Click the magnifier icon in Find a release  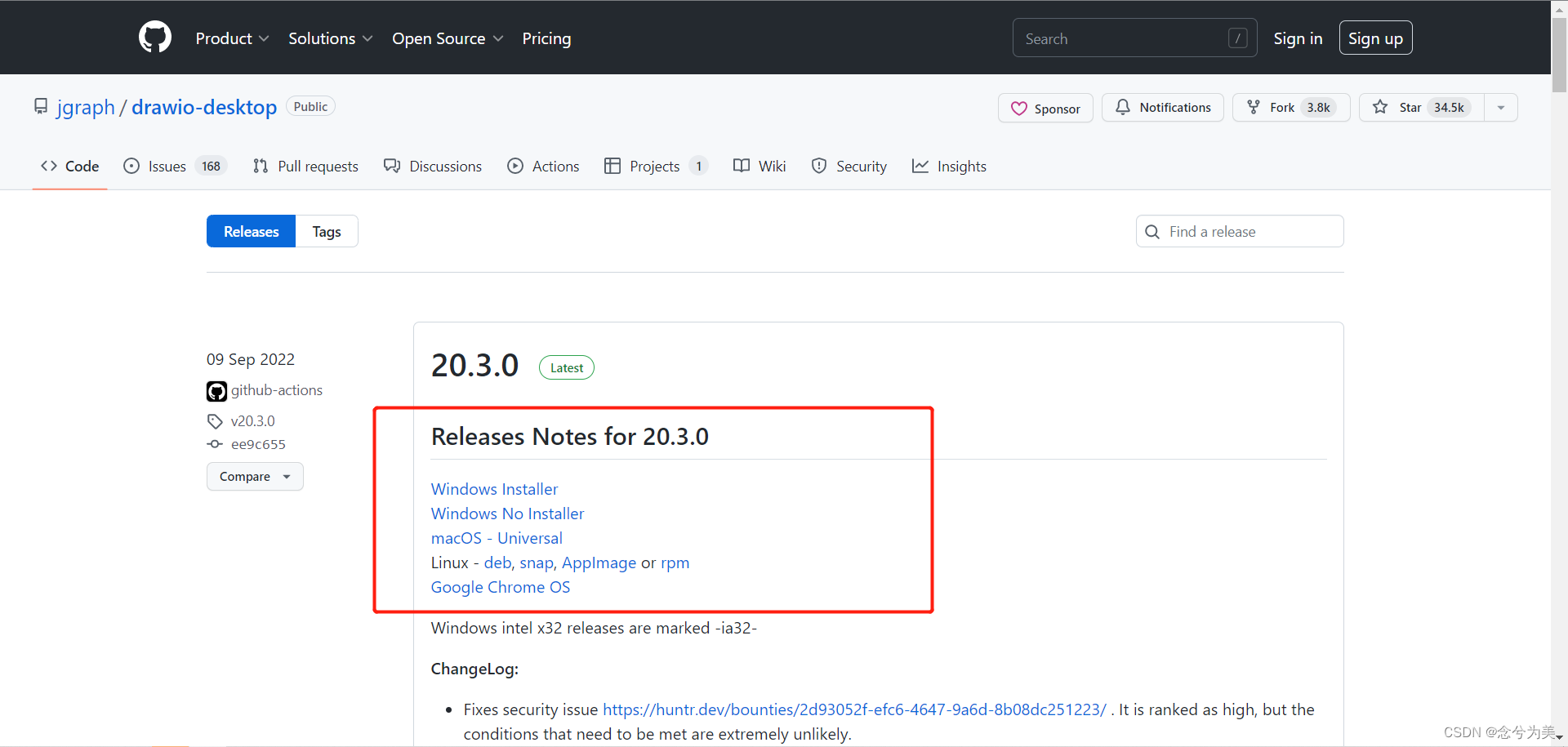(1152, 232)
